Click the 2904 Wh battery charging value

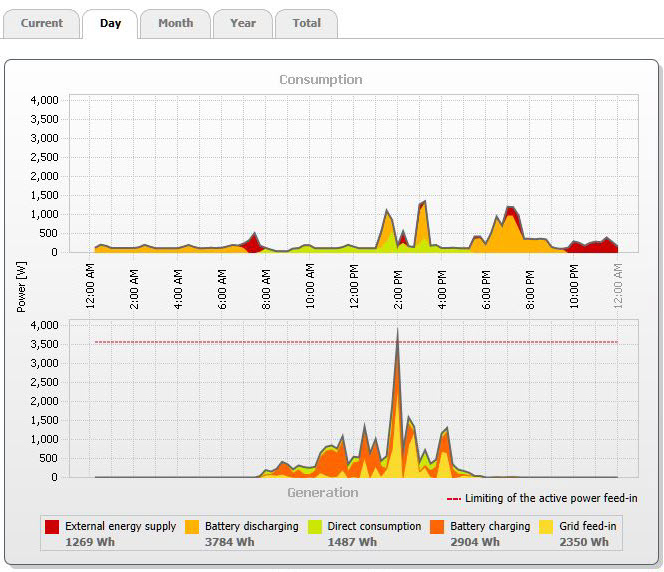(x=475, y=542)
